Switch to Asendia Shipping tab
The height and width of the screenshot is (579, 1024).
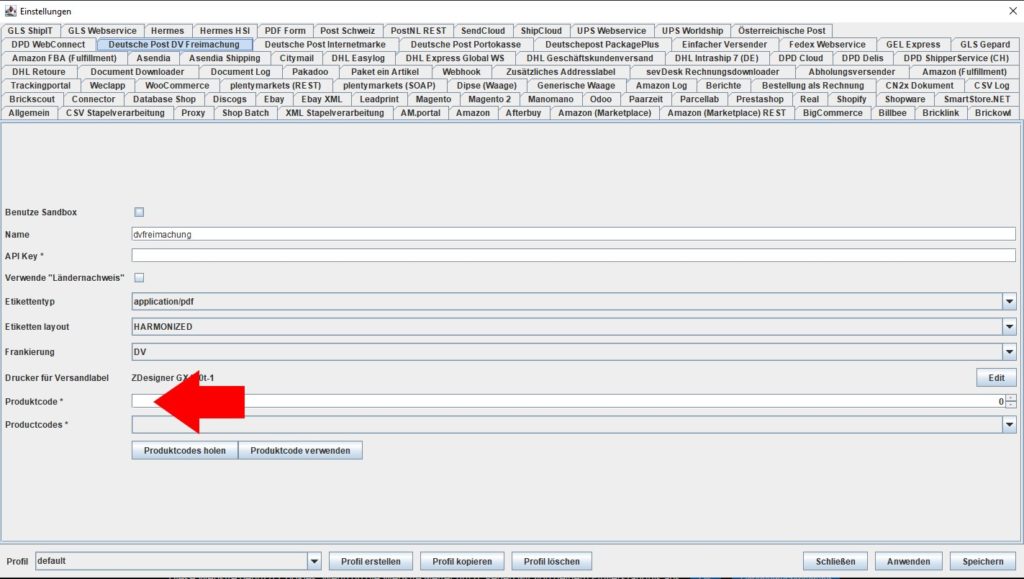224,58
